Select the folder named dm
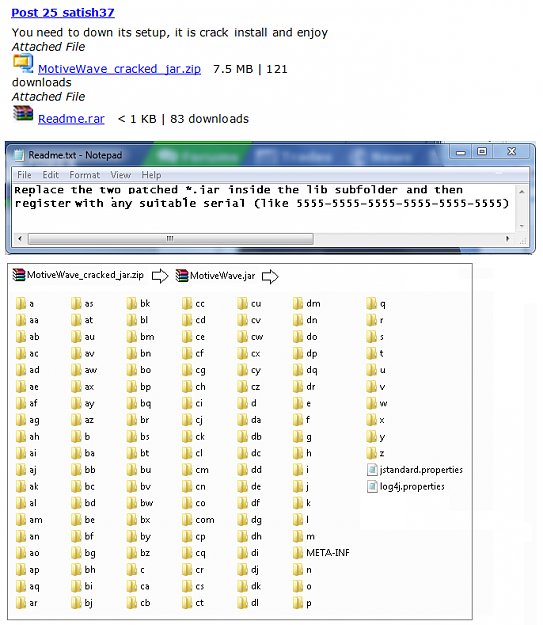The height and width of the screenshot is (625, 543). (x=307, y=304)
